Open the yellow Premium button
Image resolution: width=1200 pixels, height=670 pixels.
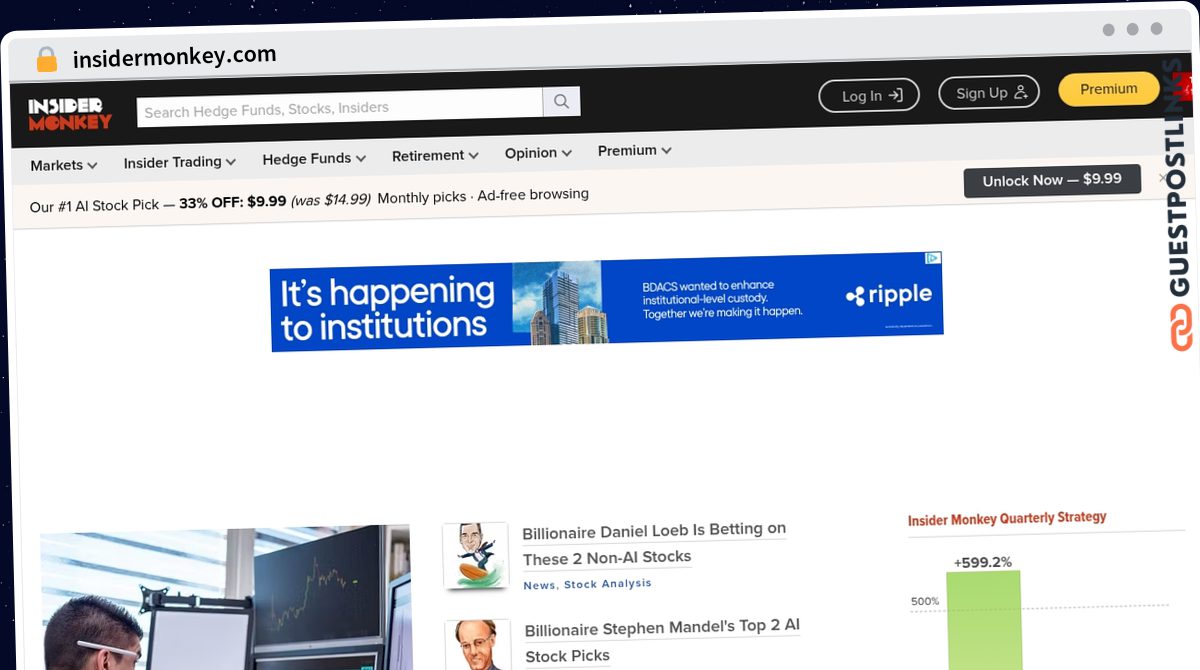1108,89
